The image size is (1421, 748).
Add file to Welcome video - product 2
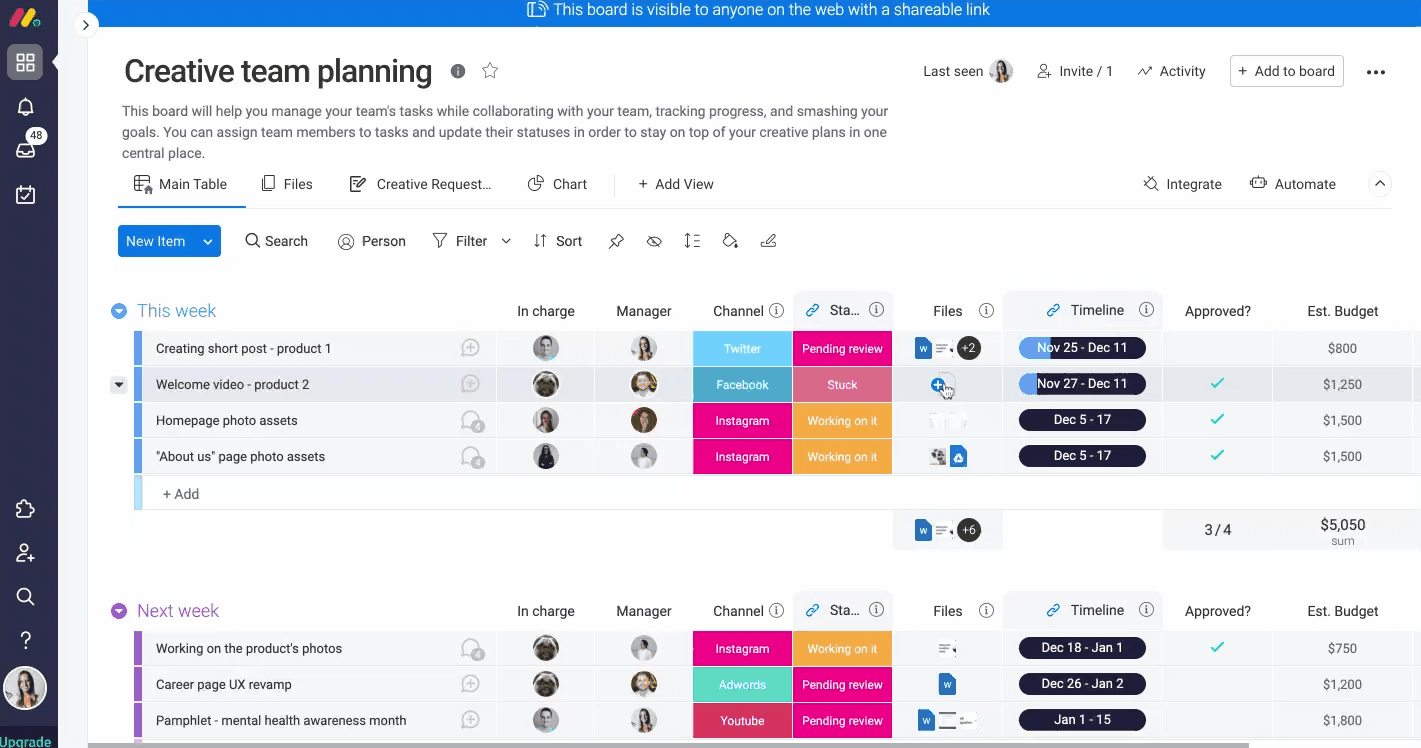[938, 384]
